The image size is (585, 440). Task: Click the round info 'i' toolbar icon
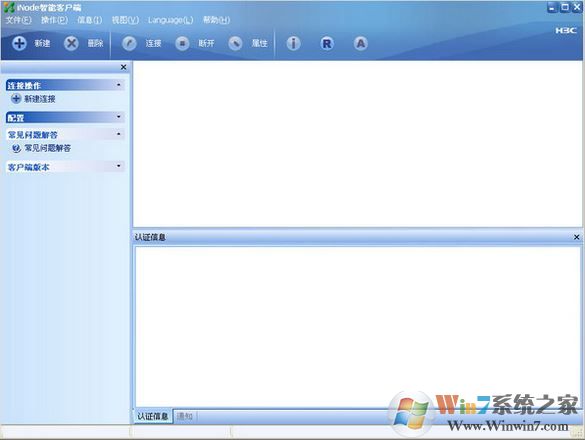(293, 44)
